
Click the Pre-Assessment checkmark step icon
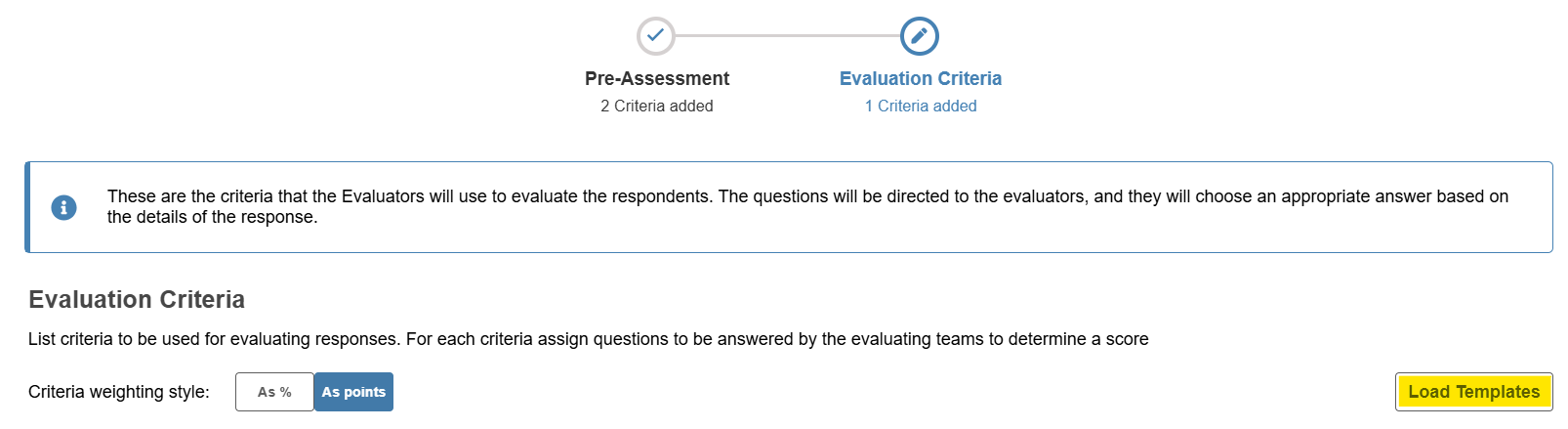[x=655, y=36]
